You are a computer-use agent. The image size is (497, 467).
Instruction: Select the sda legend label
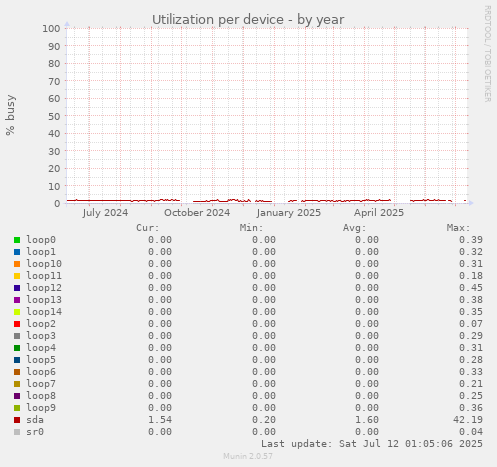click(35, 420)
